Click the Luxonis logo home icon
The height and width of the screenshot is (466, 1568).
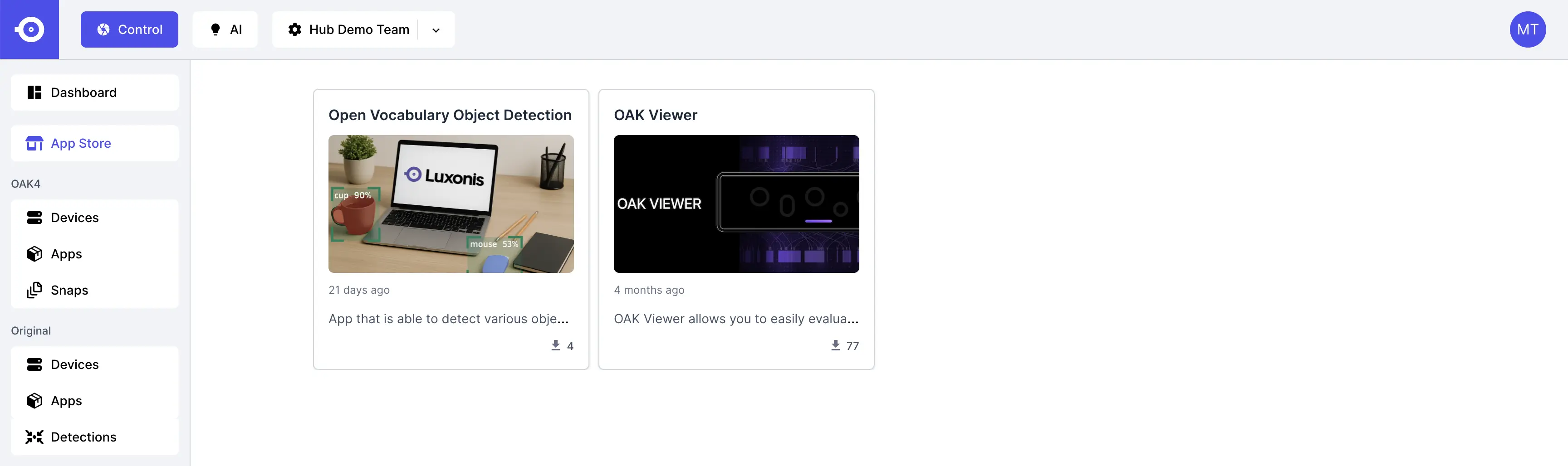coord(29,29)
